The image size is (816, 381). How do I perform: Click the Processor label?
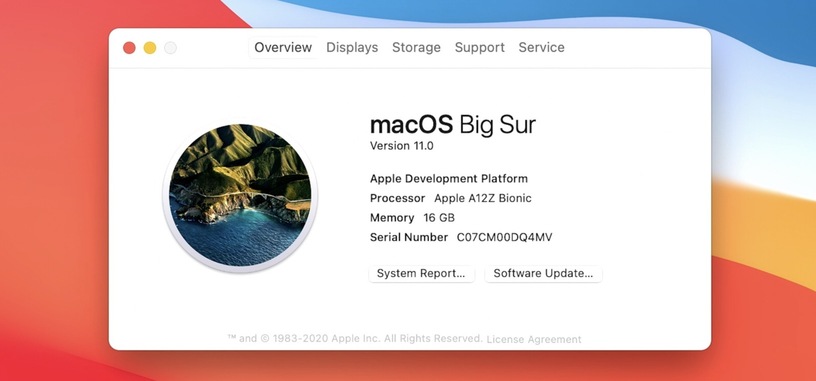397,198
